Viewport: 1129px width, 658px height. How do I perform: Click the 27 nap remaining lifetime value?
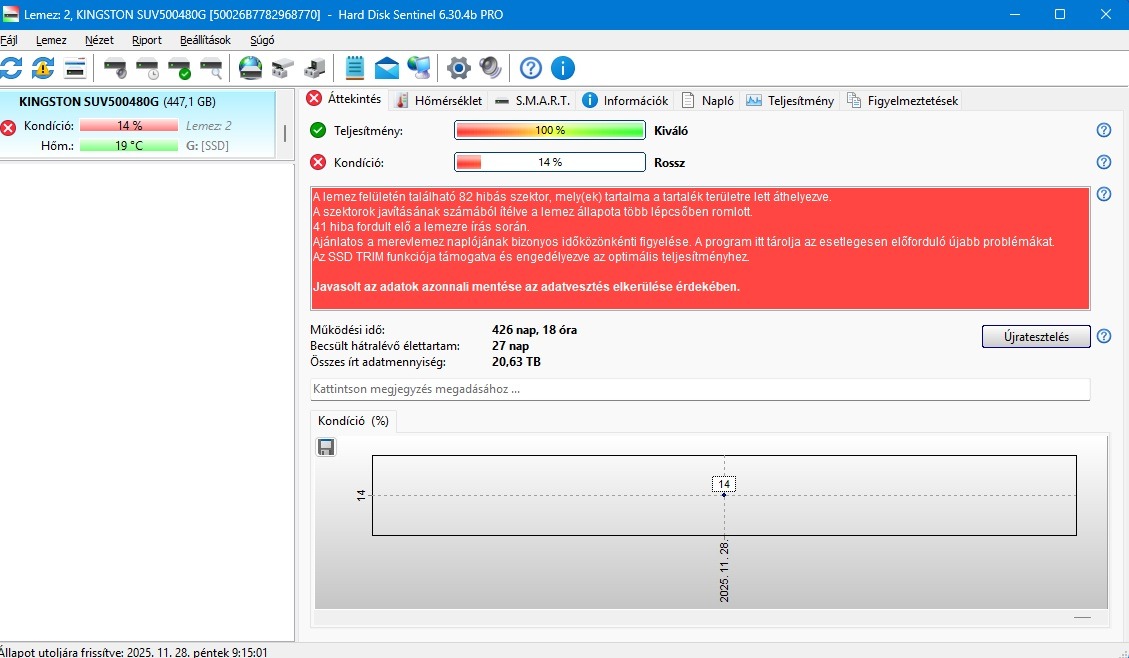510,346
